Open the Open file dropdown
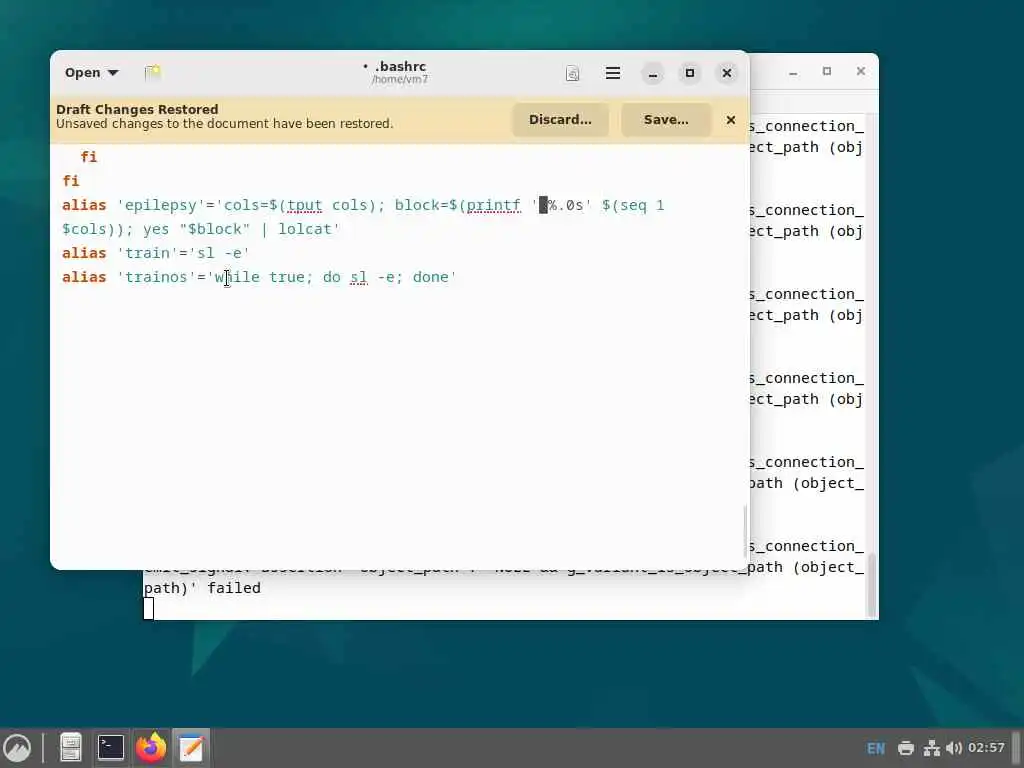 (x=91, y=72)
